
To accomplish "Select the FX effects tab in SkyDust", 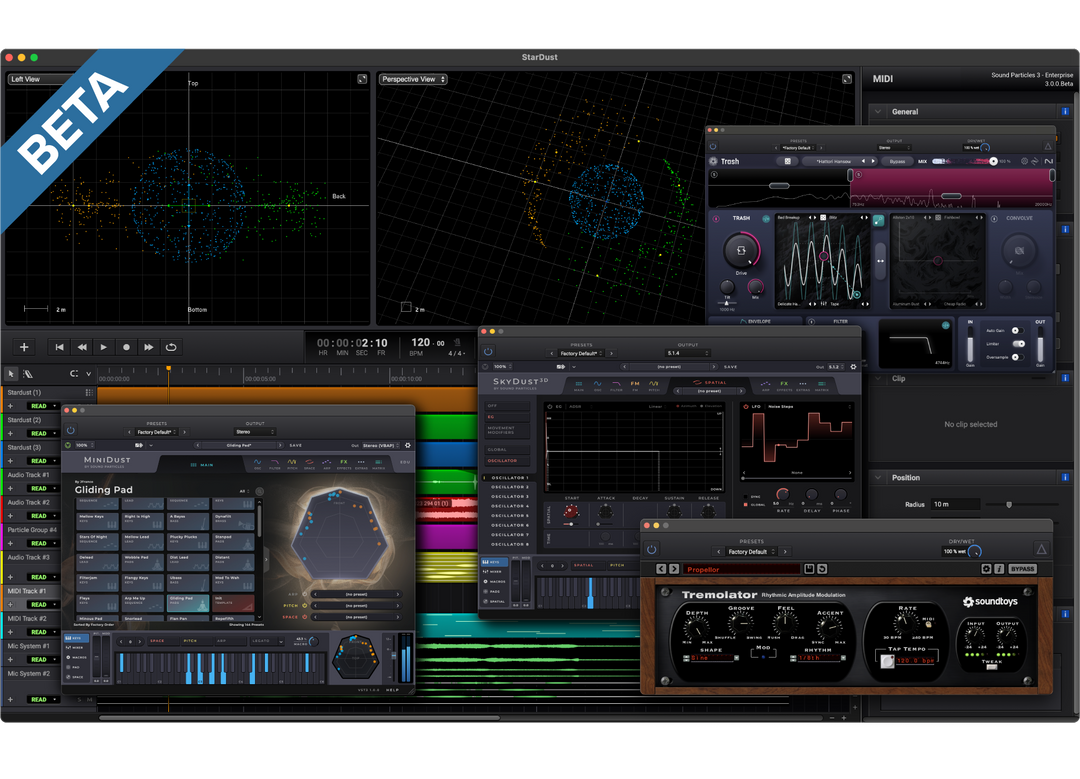I will click(784, 385).
